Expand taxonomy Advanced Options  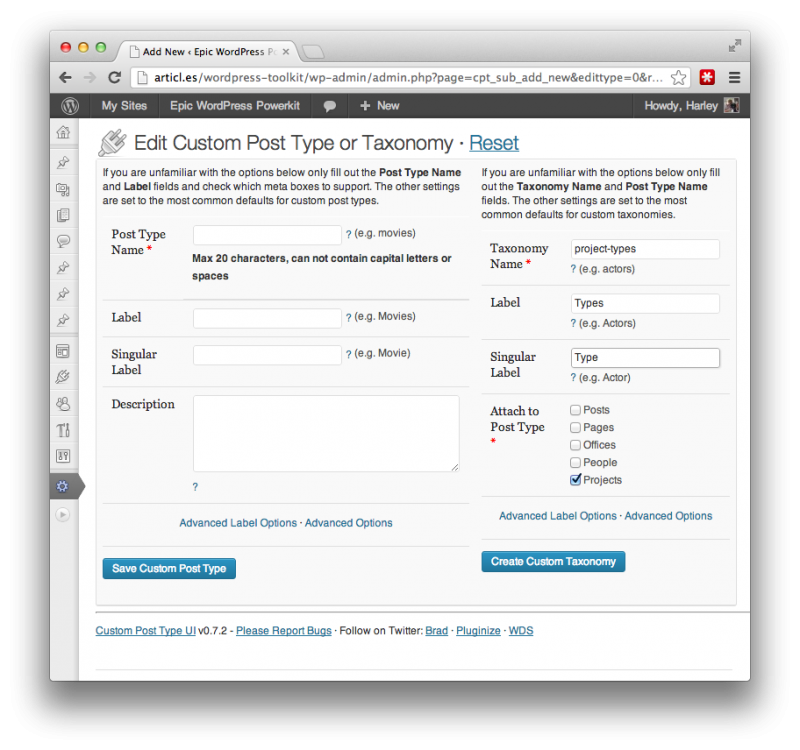point(668,516)
